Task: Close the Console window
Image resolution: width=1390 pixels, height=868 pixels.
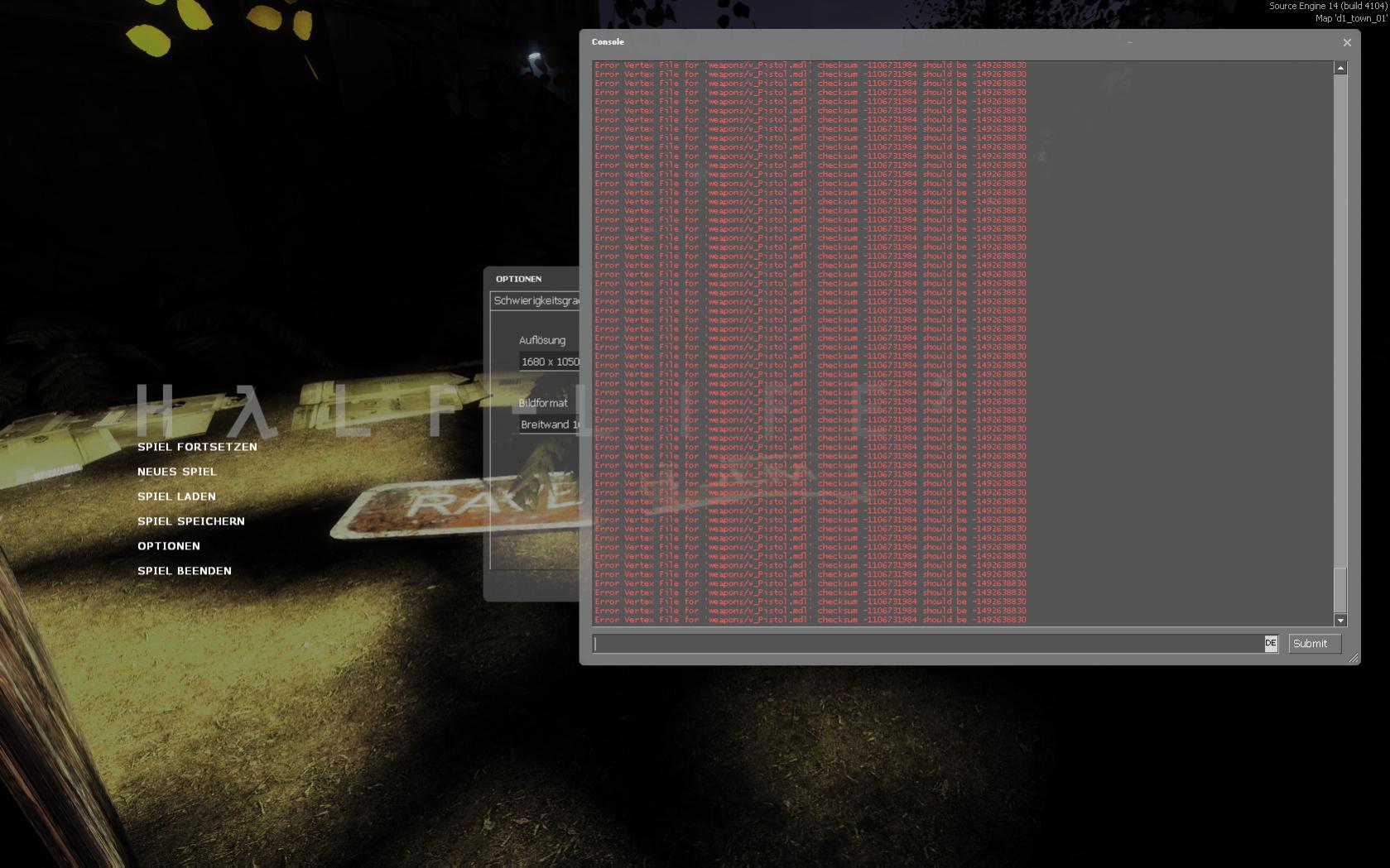Action: 1347,42
